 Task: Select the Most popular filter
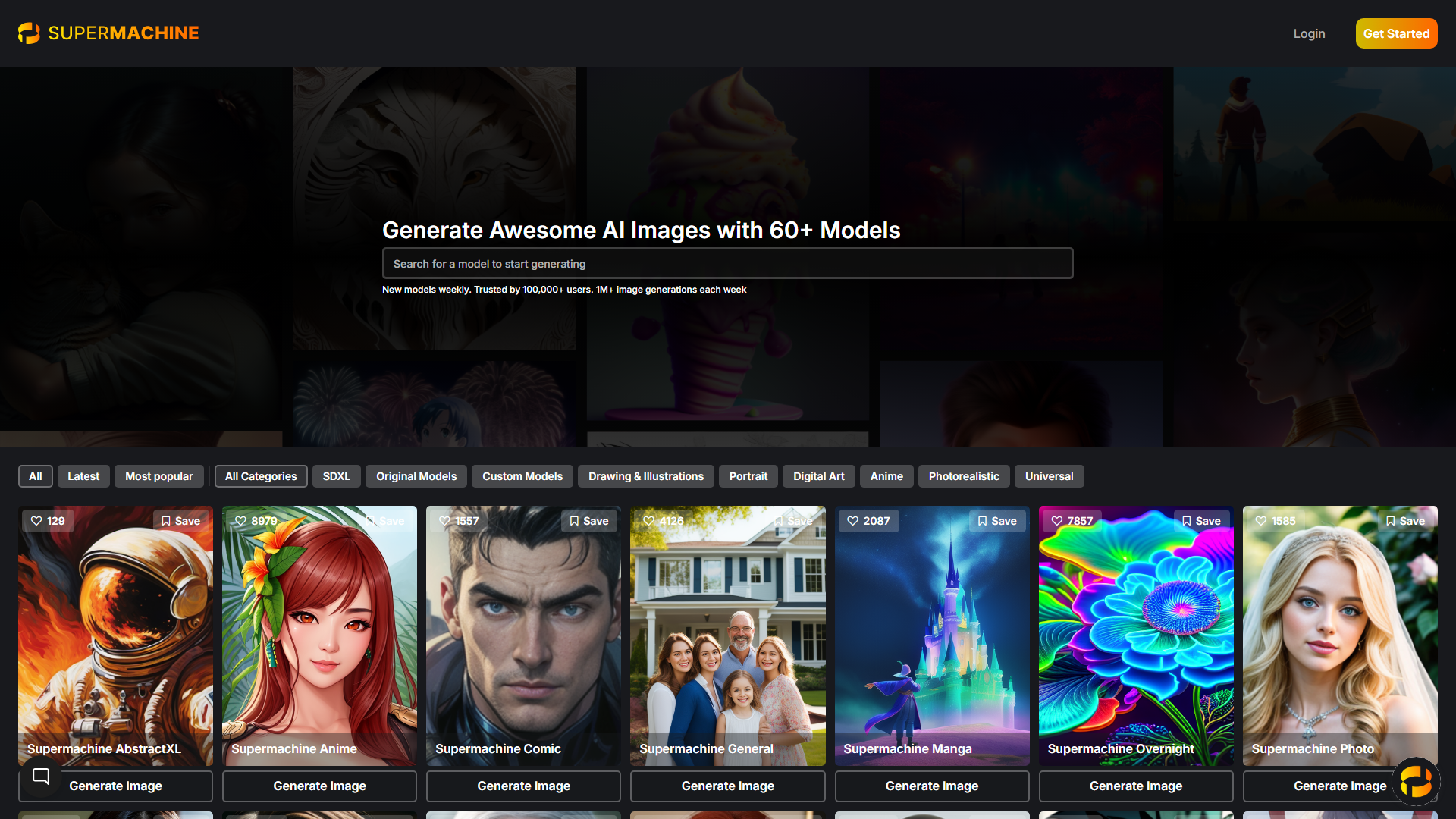point(159,476)
